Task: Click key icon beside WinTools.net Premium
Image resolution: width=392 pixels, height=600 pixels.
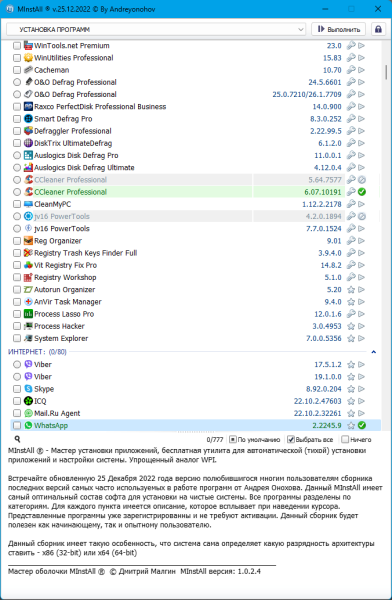Action: 351,46
